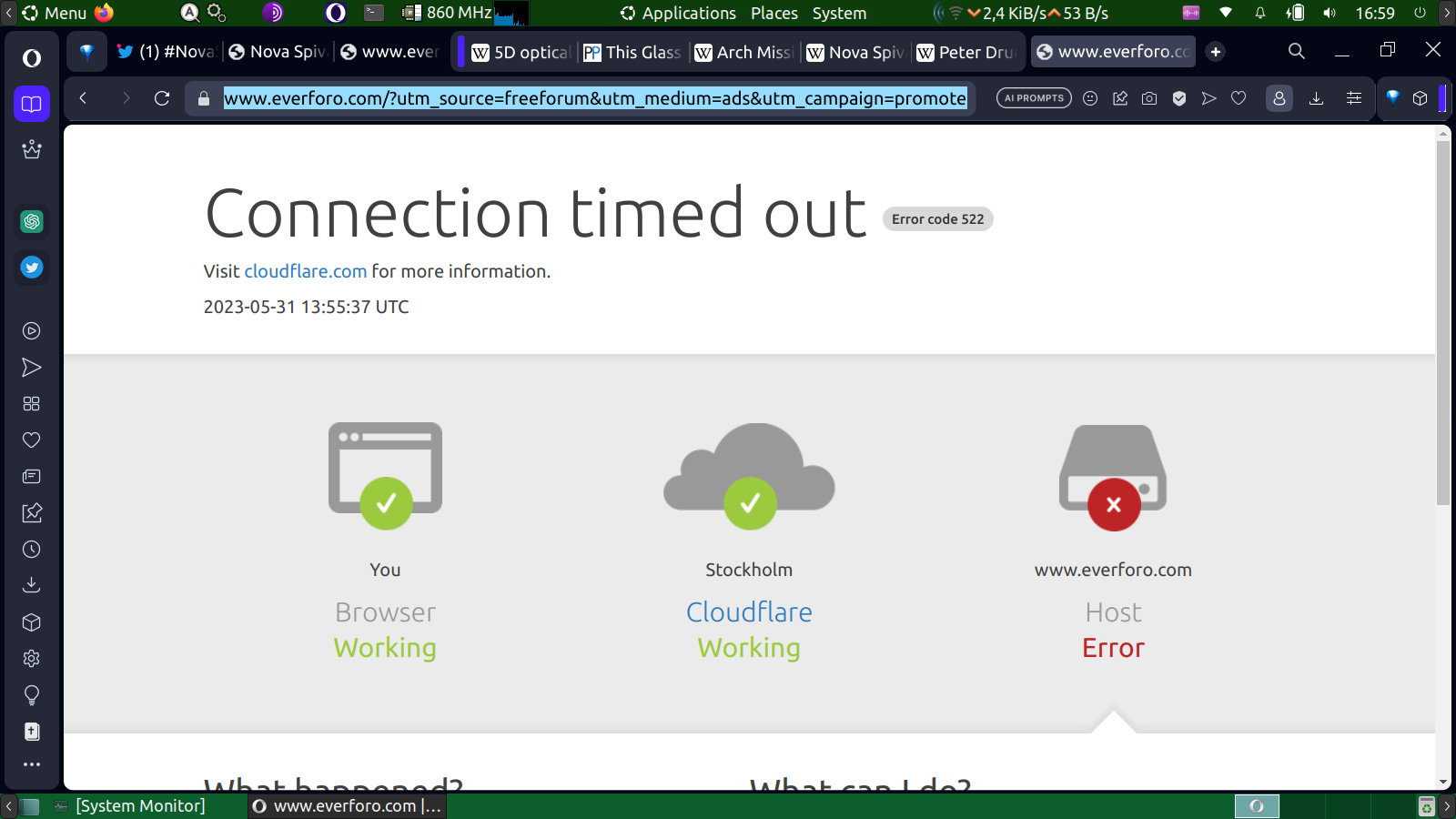Image resolution: width=1456 pixels, height=819 pixels.
Task: Take a snapshot with the camera icon
Action: (1149, 98)
